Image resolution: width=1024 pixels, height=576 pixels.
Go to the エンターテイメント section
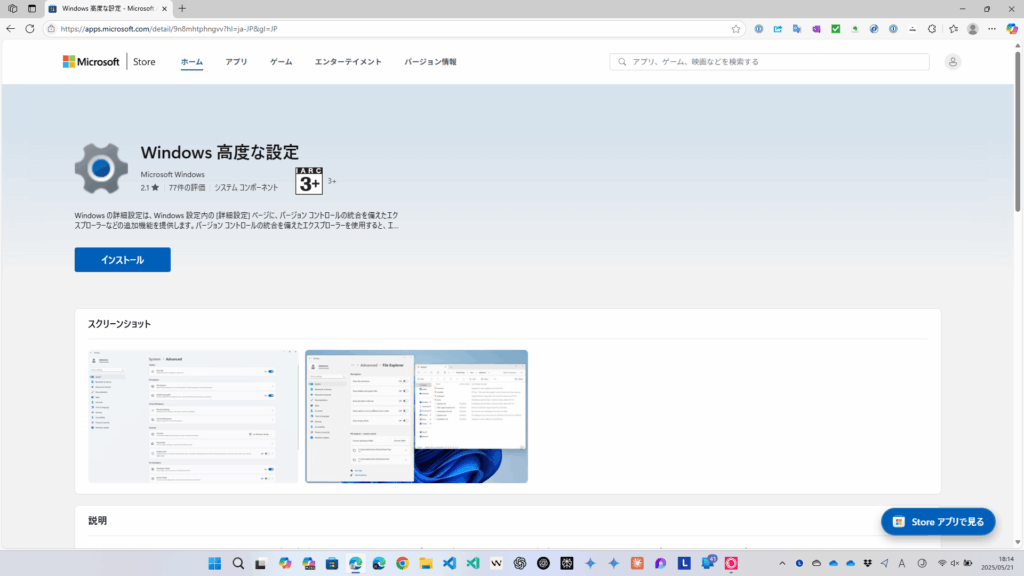tap(348, 62)
